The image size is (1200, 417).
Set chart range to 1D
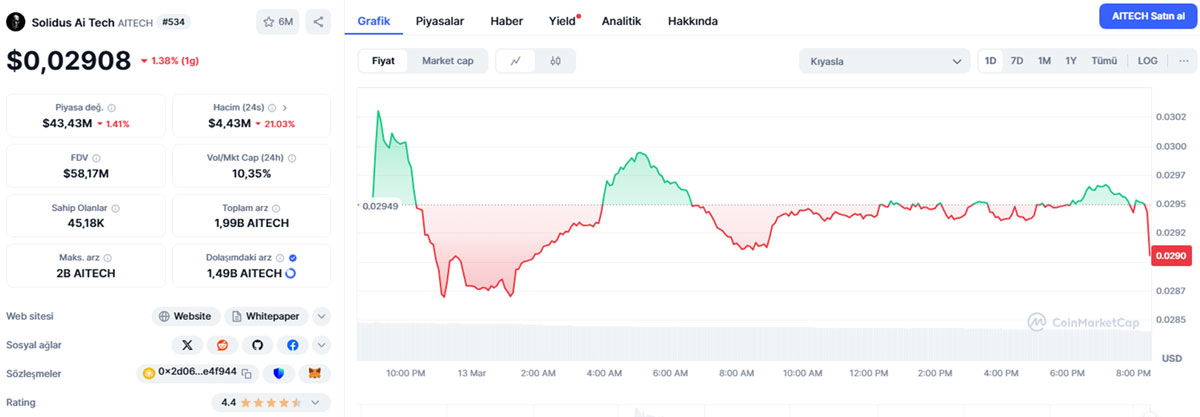pos(990,61)
